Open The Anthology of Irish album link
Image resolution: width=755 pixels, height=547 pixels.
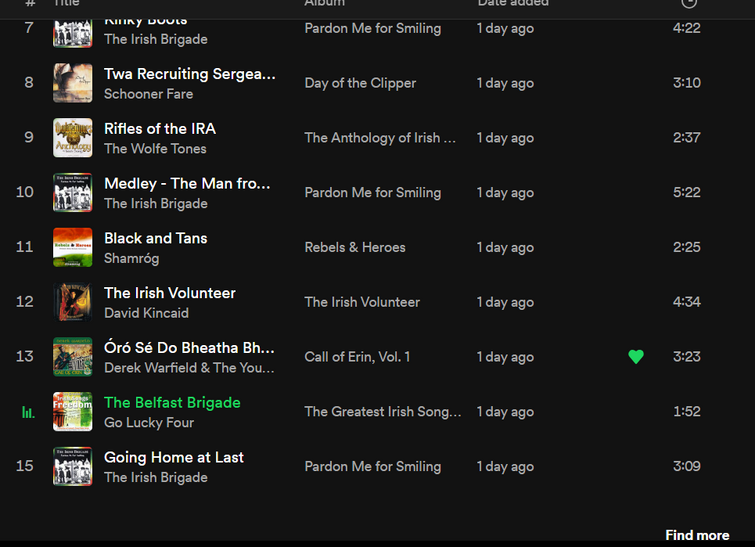(380, 138)
